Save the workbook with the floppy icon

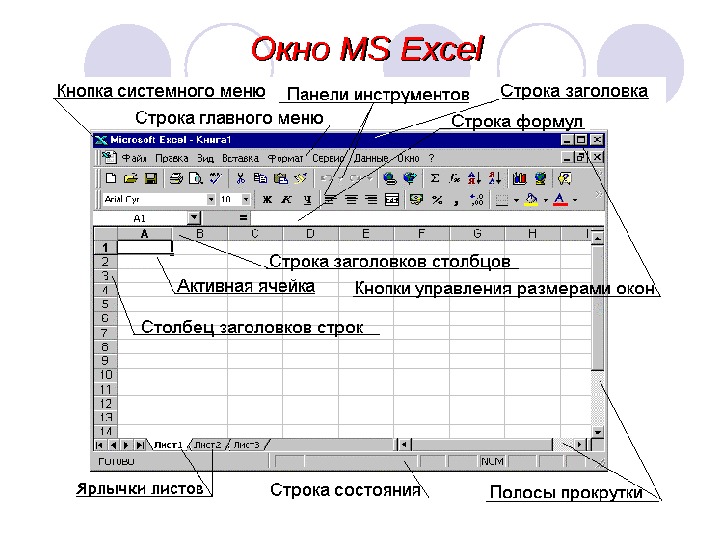151,178
